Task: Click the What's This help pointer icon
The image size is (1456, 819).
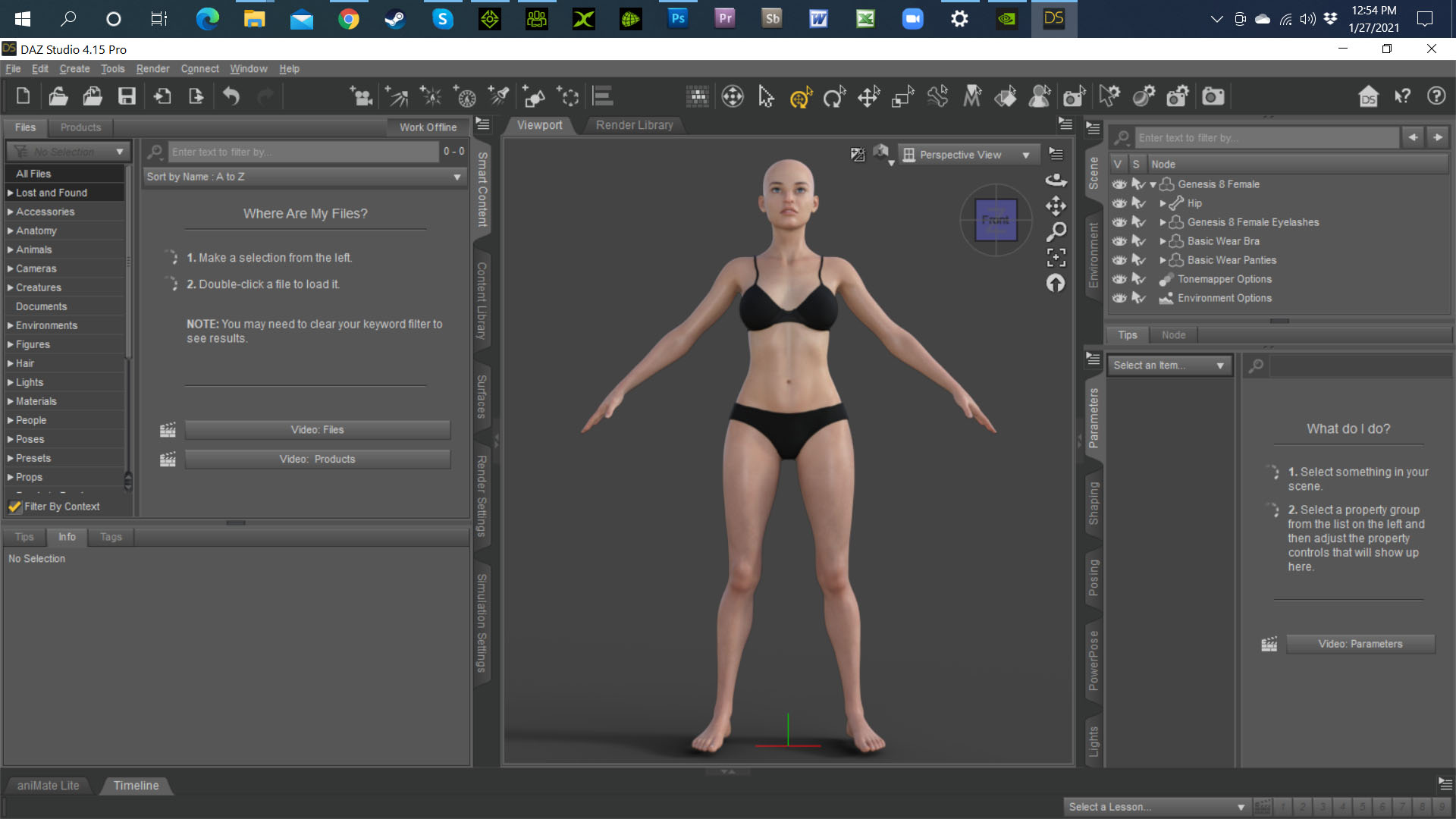Action: point(1403,96)
